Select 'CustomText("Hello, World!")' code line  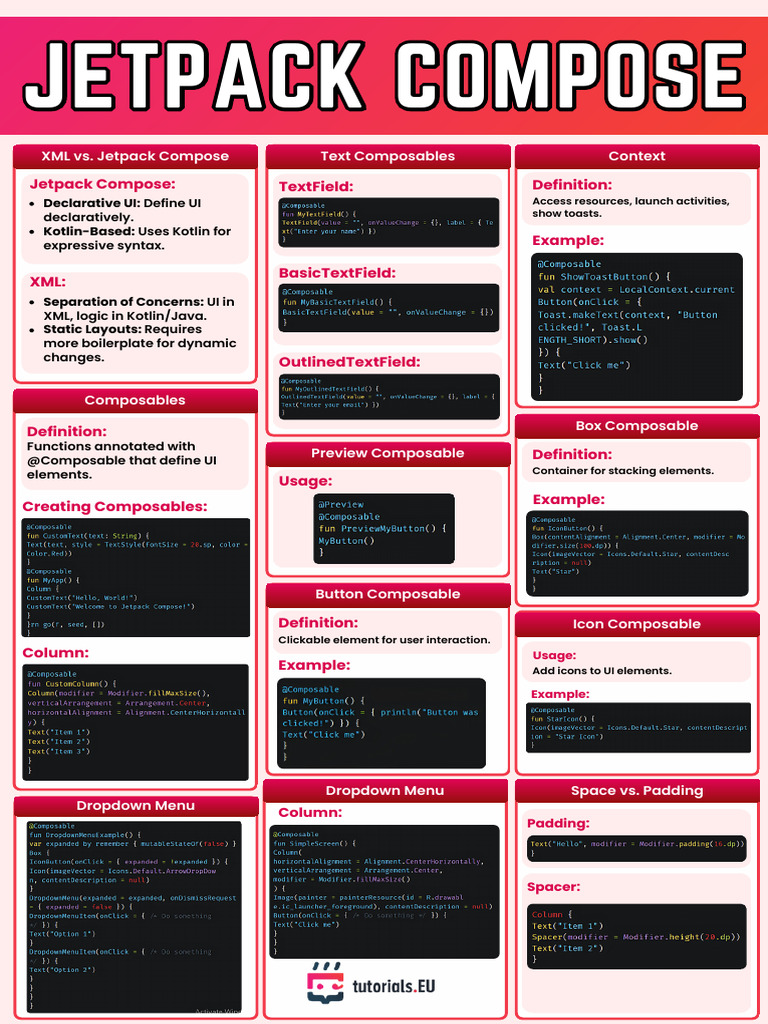(82, 598)
